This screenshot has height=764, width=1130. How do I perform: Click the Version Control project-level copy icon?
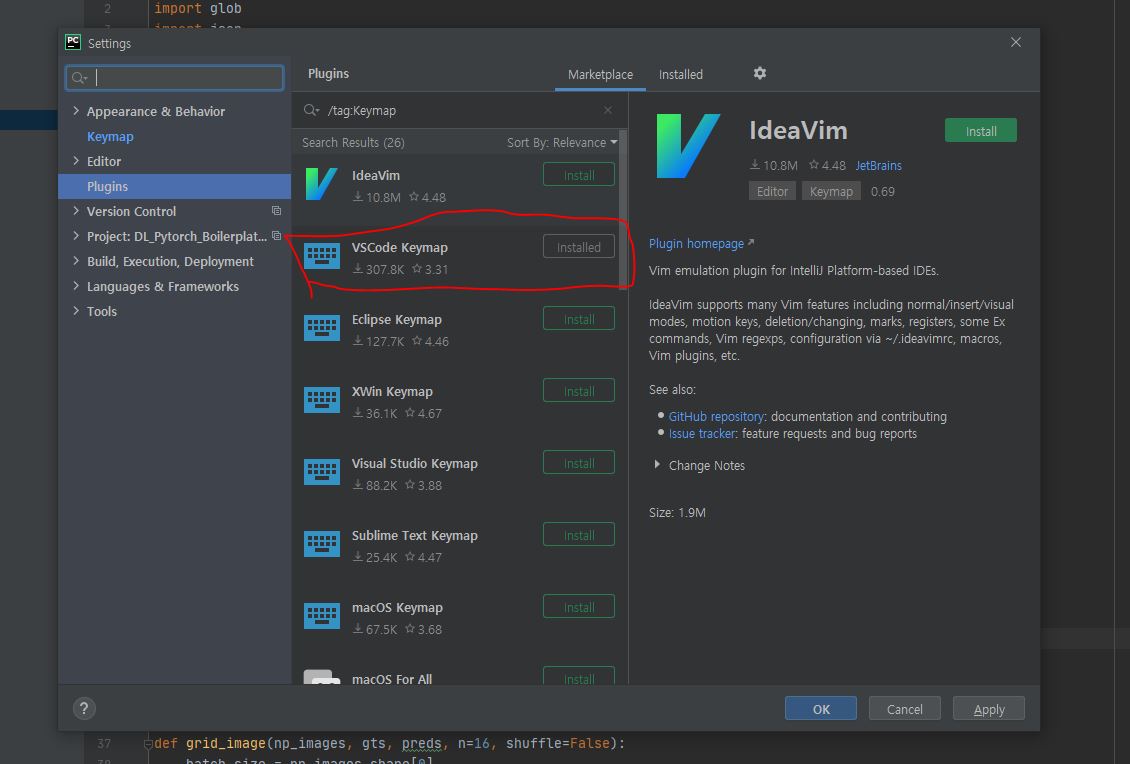(x=276, y=211)
